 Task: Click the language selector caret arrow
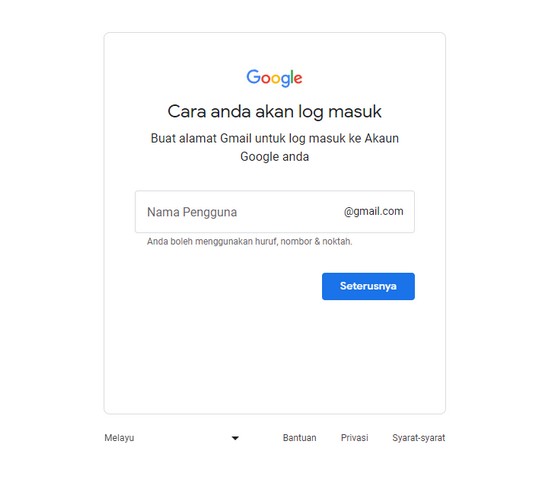pos(235,438)
